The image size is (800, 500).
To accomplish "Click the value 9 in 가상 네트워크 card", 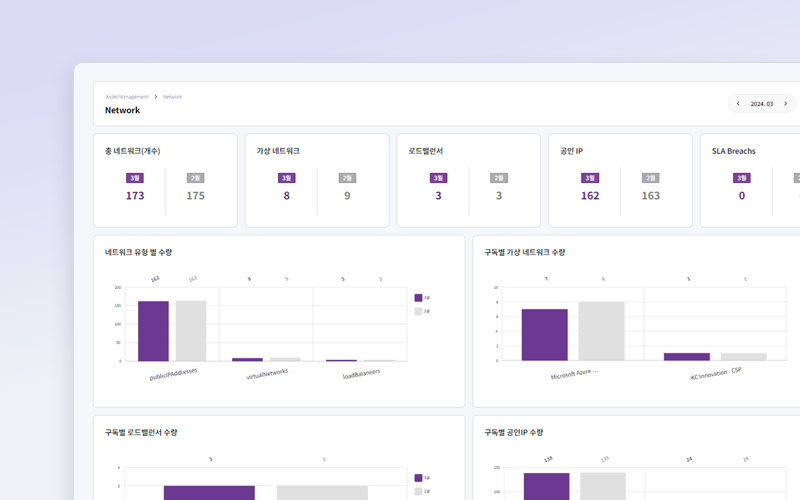I will tap(347, 195).
